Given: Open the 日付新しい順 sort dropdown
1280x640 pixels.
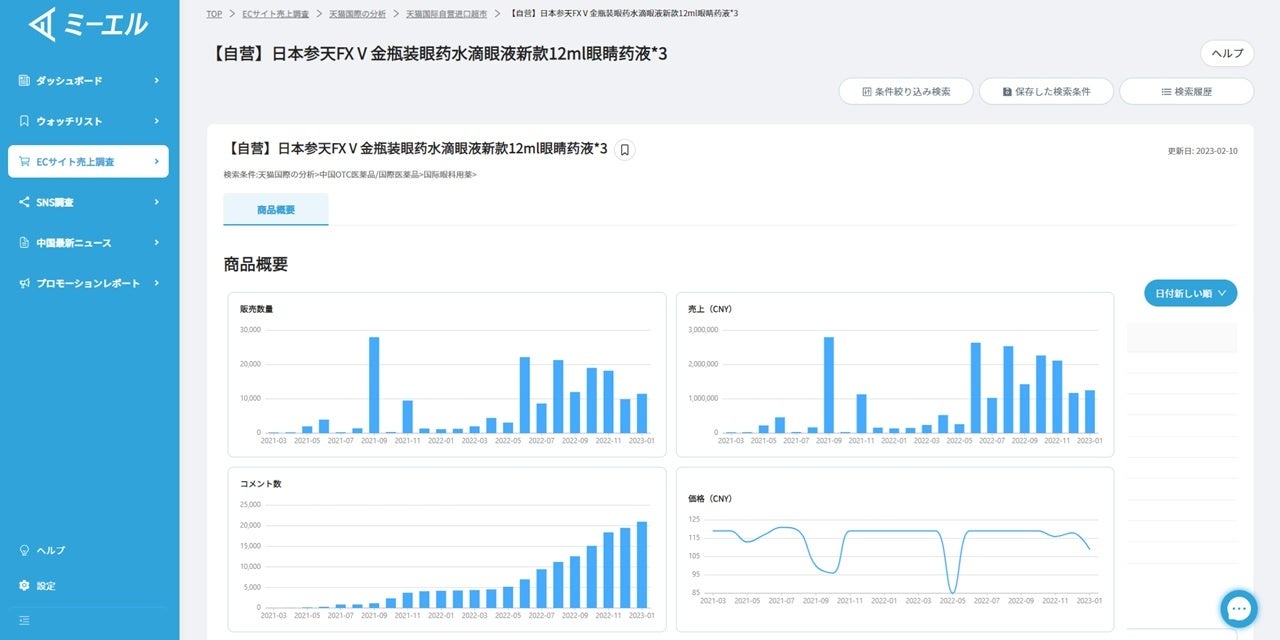Looking at the screenshot, I should tap(1190, 293).
